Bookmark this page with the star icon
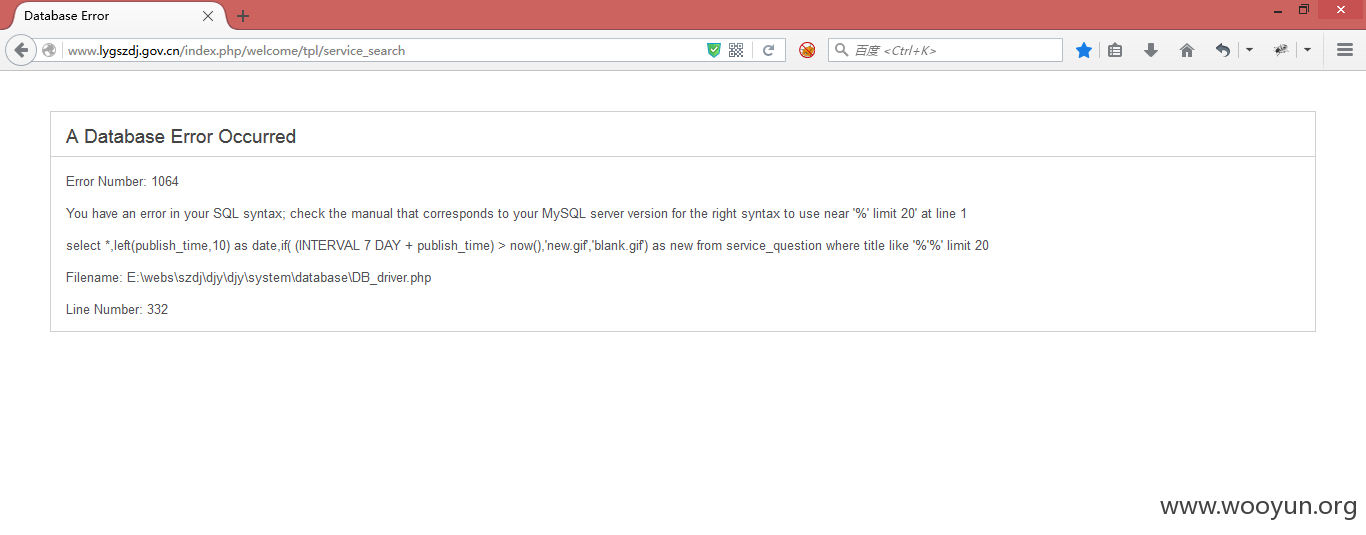The image size is (1366, 535). tap(1084, 50)
